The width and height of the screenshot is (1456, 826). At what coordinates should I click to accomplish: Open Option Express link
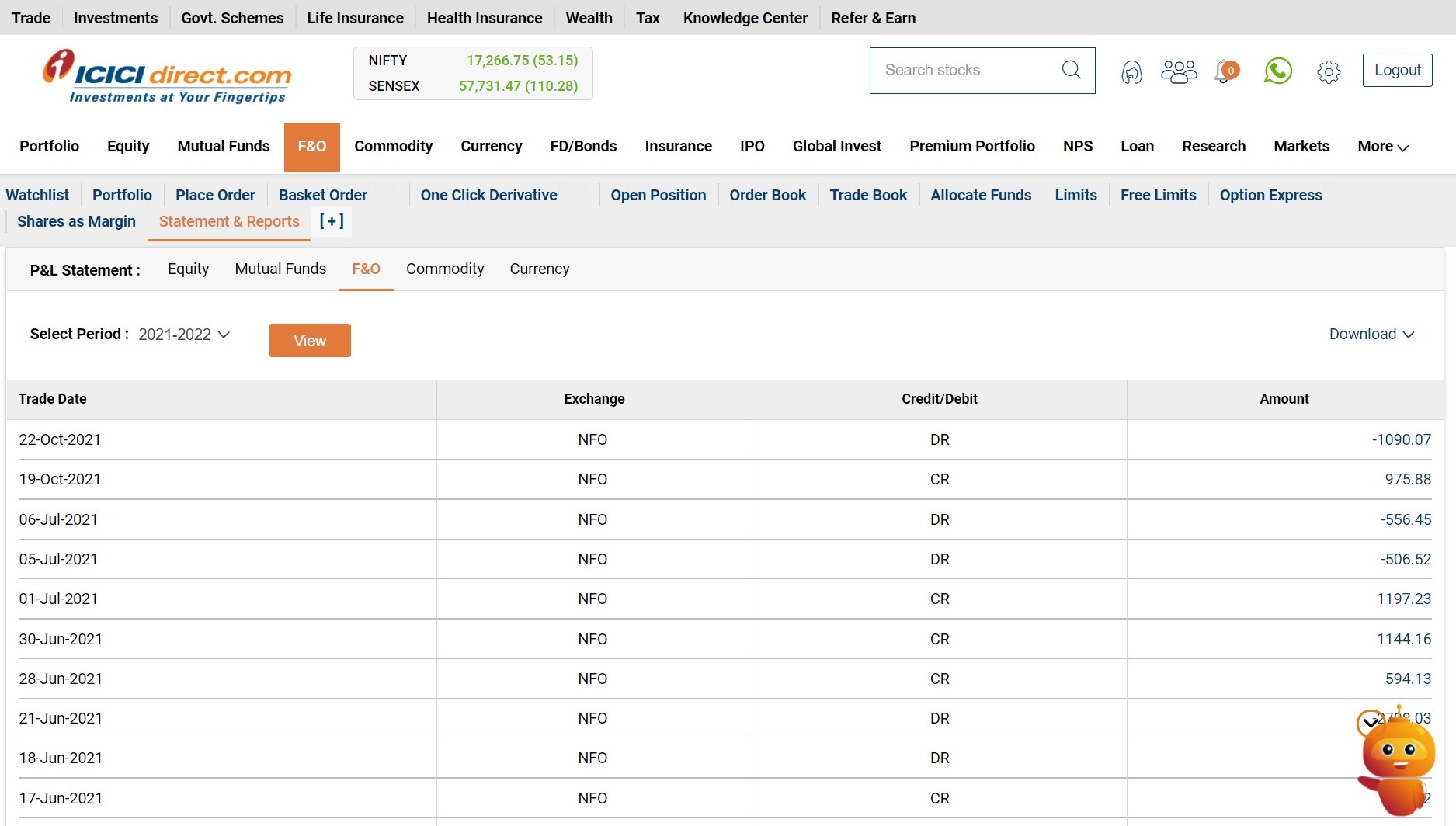[1270, 195]
